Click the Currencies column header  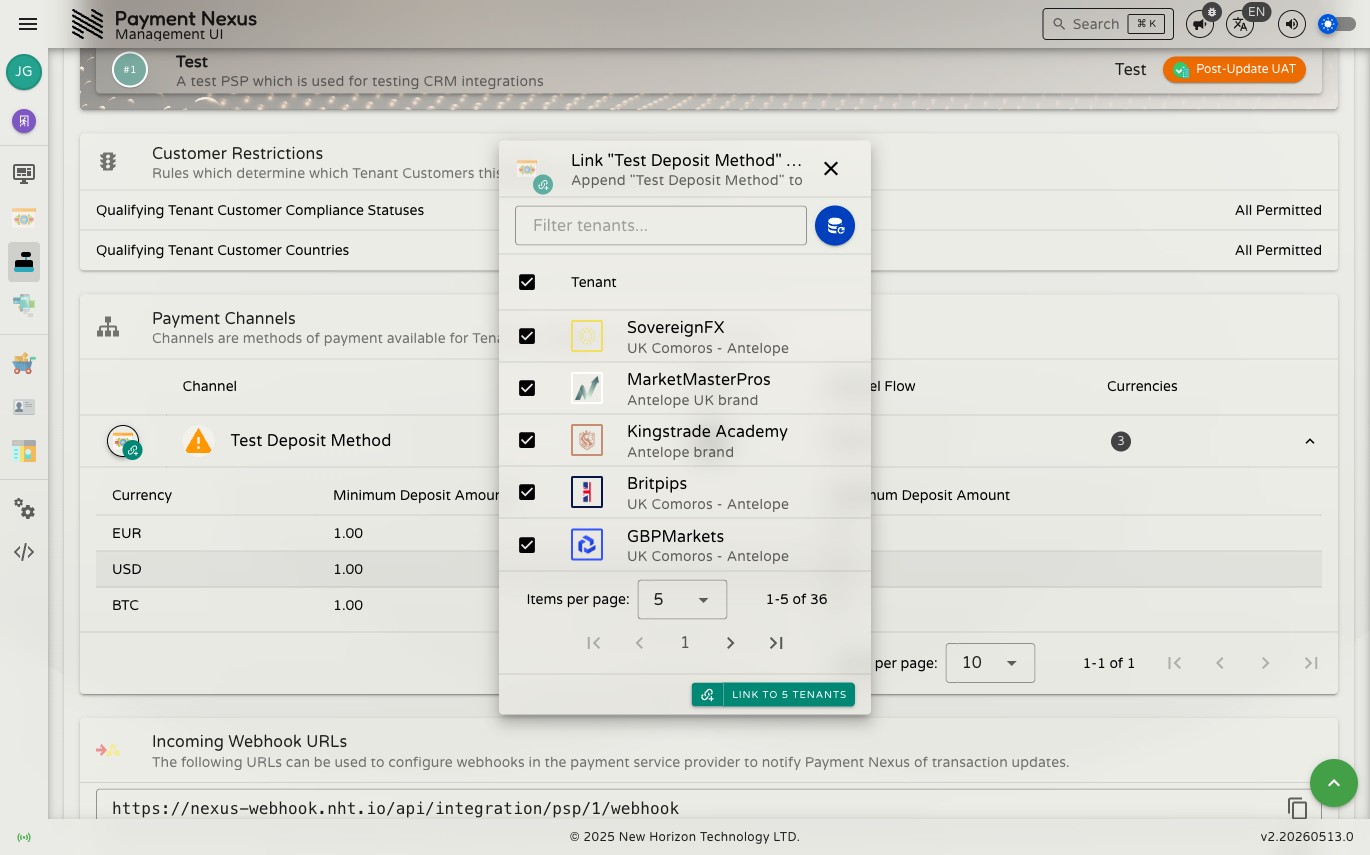coord(1142,386)
